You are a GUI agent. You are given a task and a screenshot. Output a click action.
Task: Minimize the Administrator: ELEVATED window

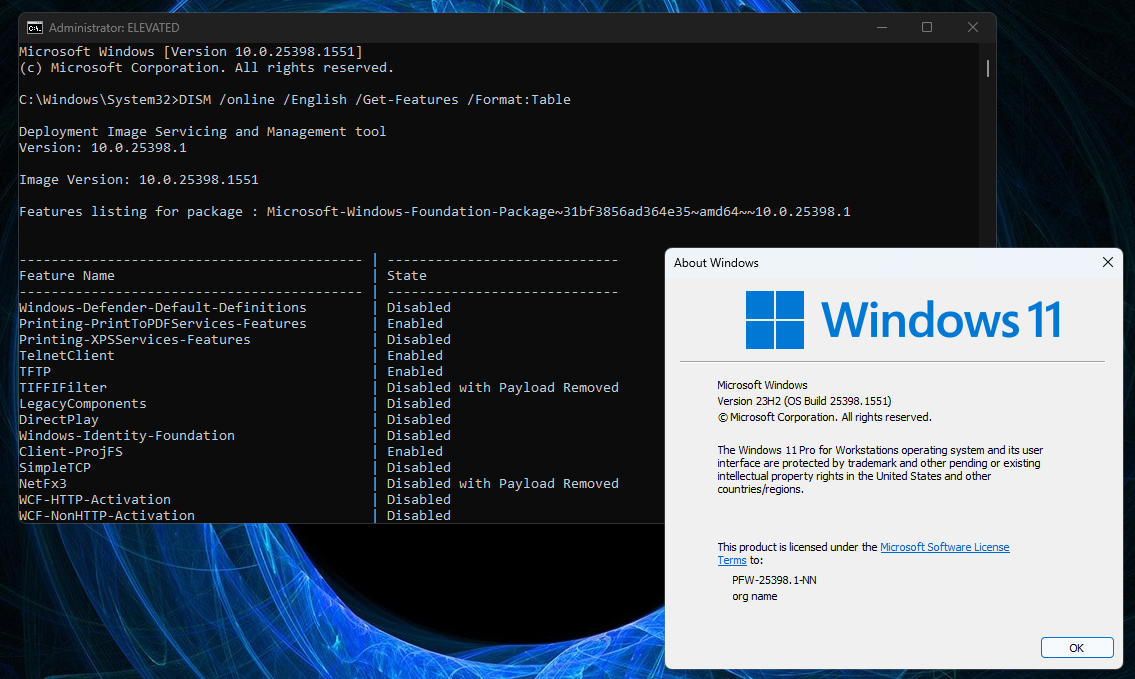(x=882, y=28)
